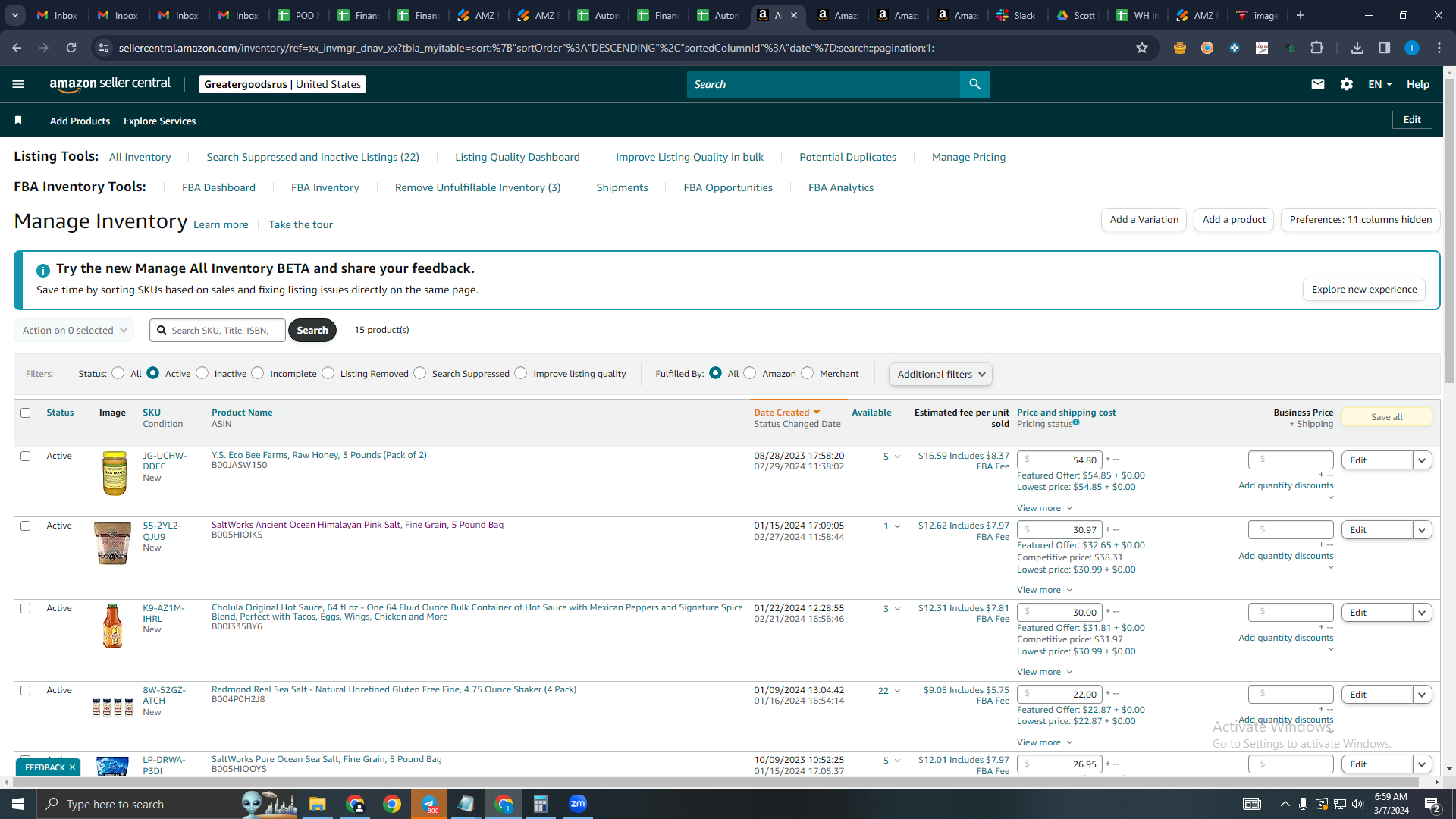The height and width of the screenshot is (819, 1456).
Task: Open Preferences: 11 columns hidden
Action: click(1360, 220)
